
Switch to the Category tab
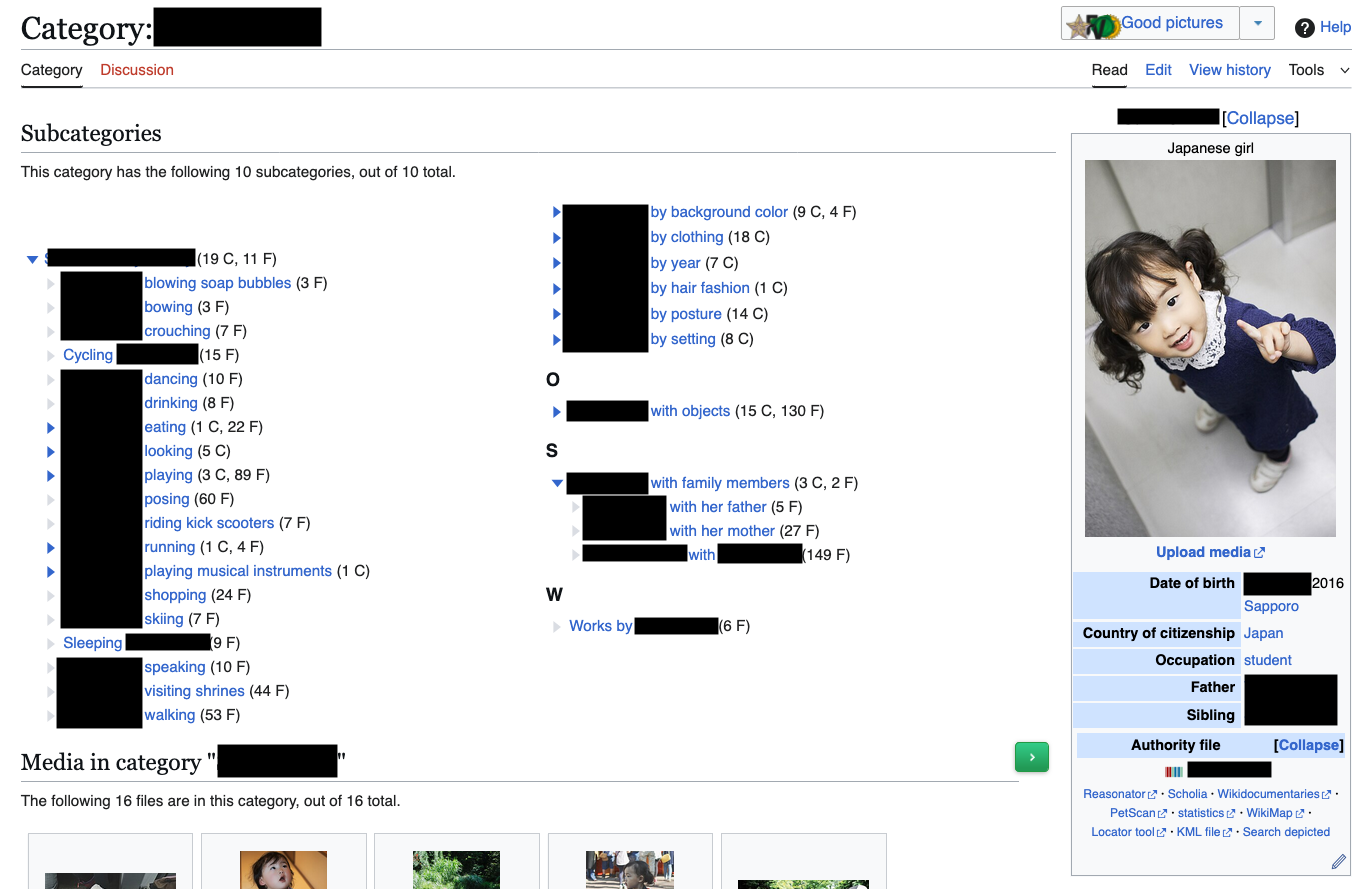point(52,70)
